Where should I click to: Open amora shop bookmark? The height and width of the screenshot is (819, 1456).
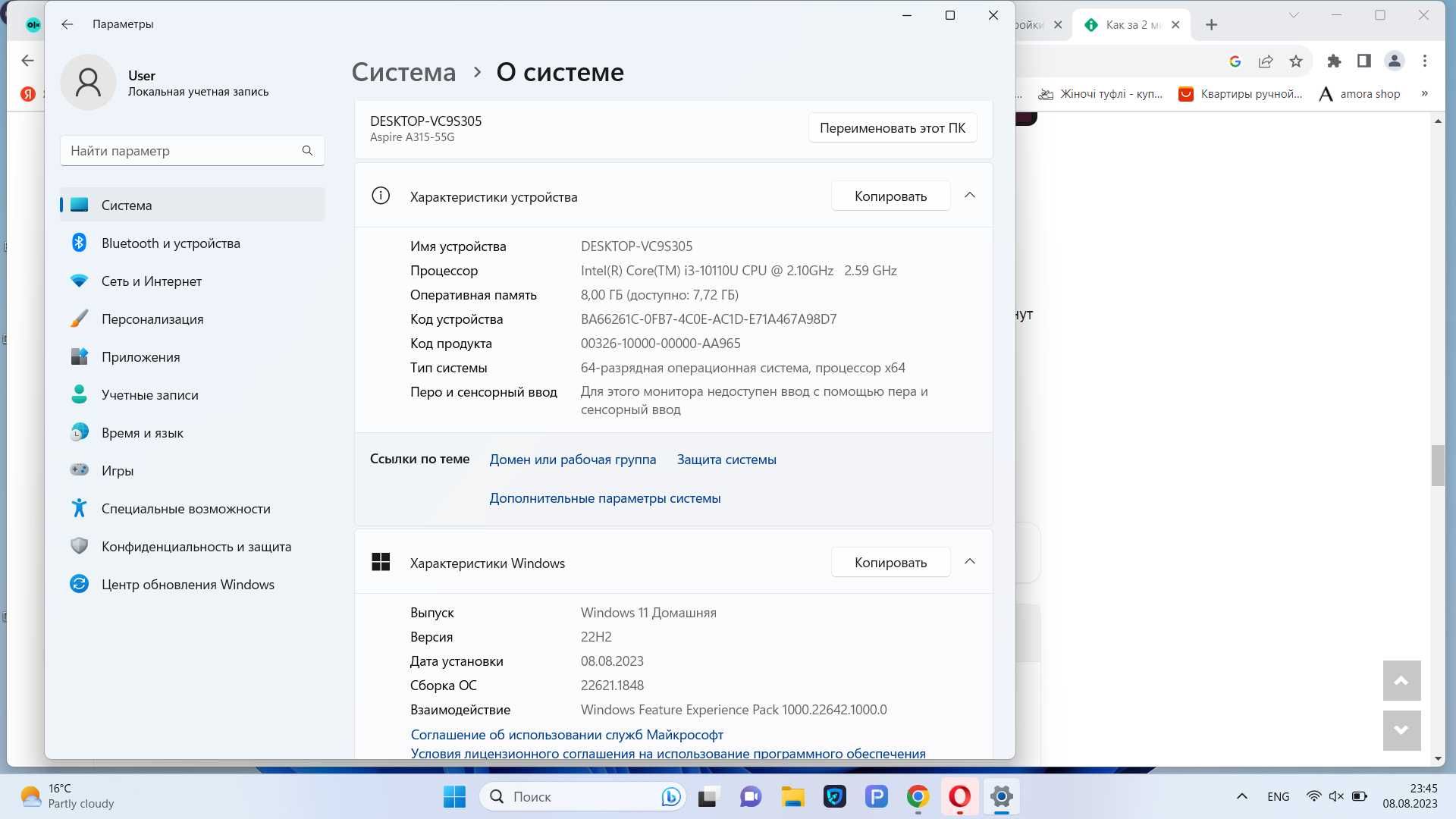1360,94
